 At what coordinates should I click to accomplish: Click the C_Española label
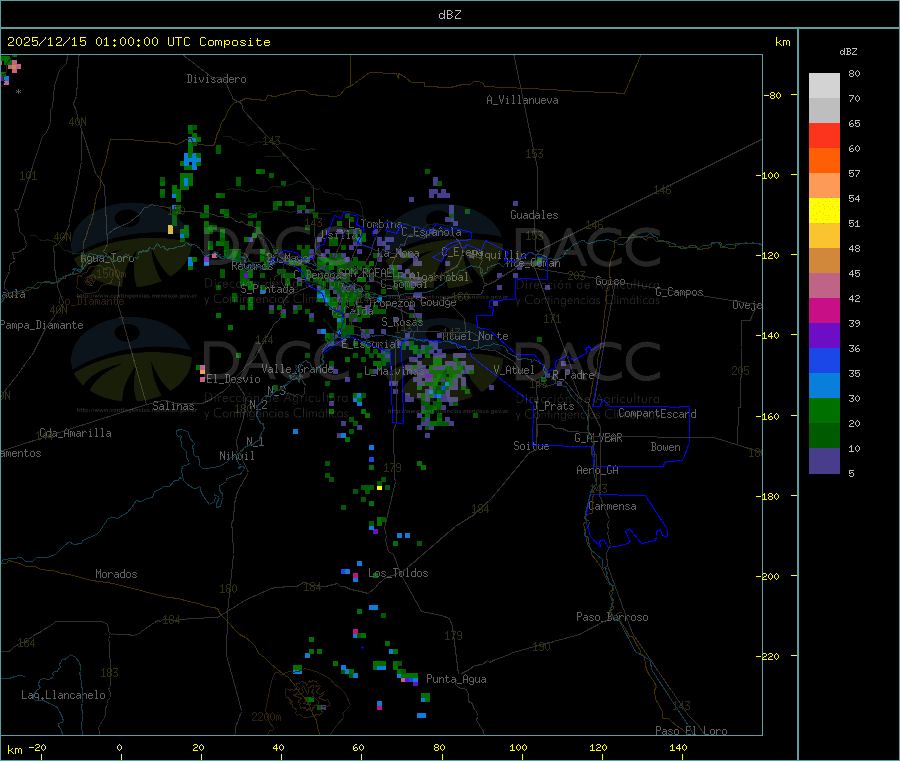click(x=431, y=232)
